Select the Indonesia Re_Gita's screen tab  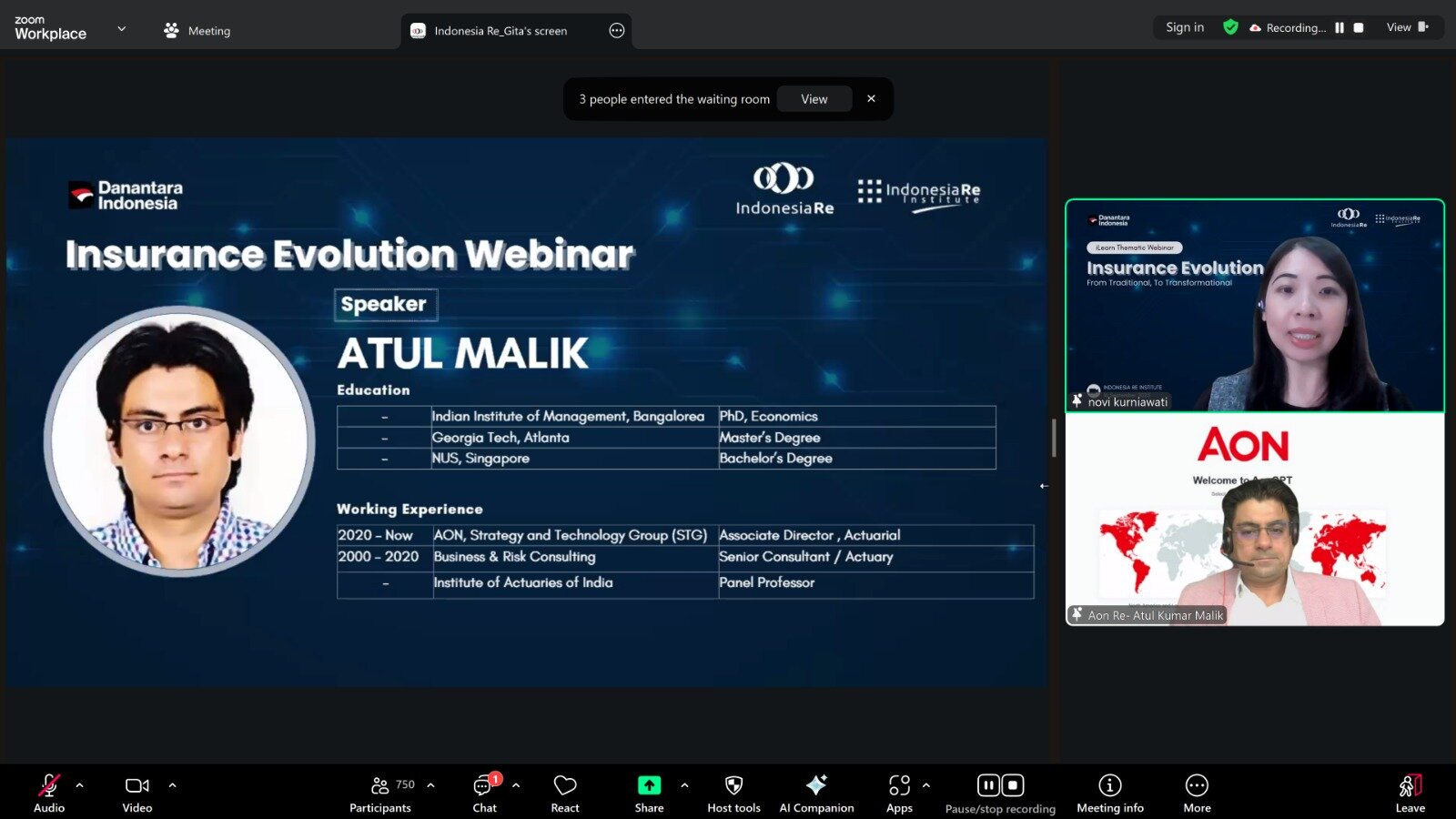coord(500,31)
